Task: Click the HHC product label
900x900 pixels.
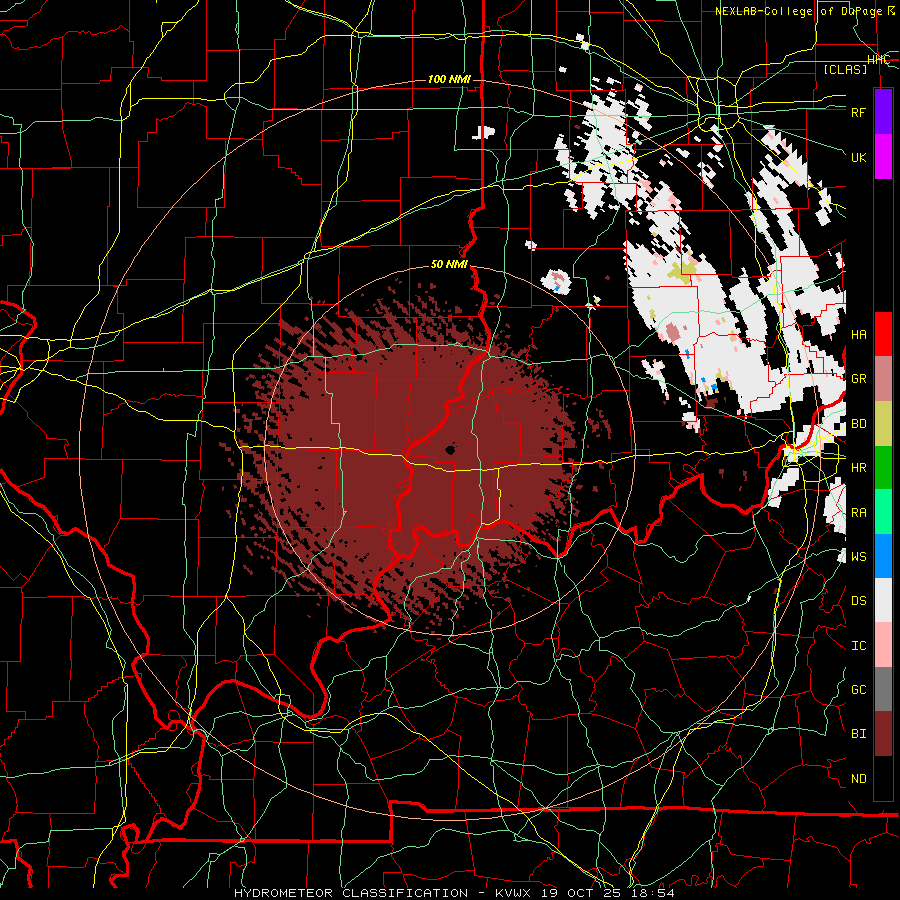Action: coord(878,60)
